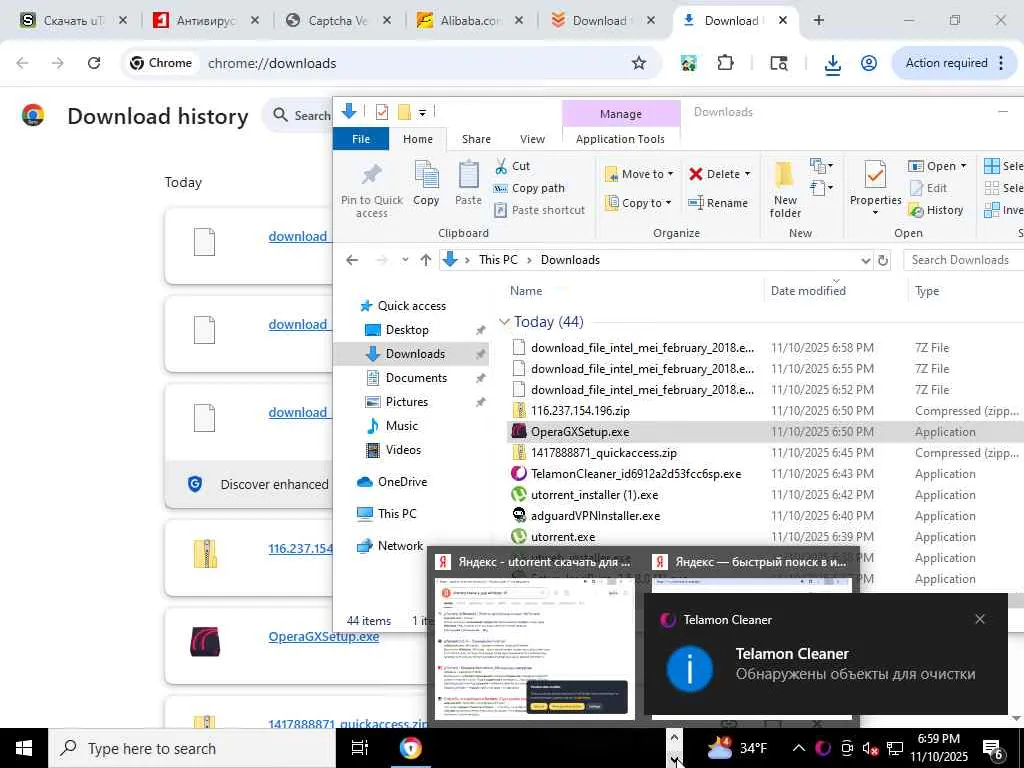Click Search Downloads field
This screenshot has height=768, width=1024.
[964, 260]
